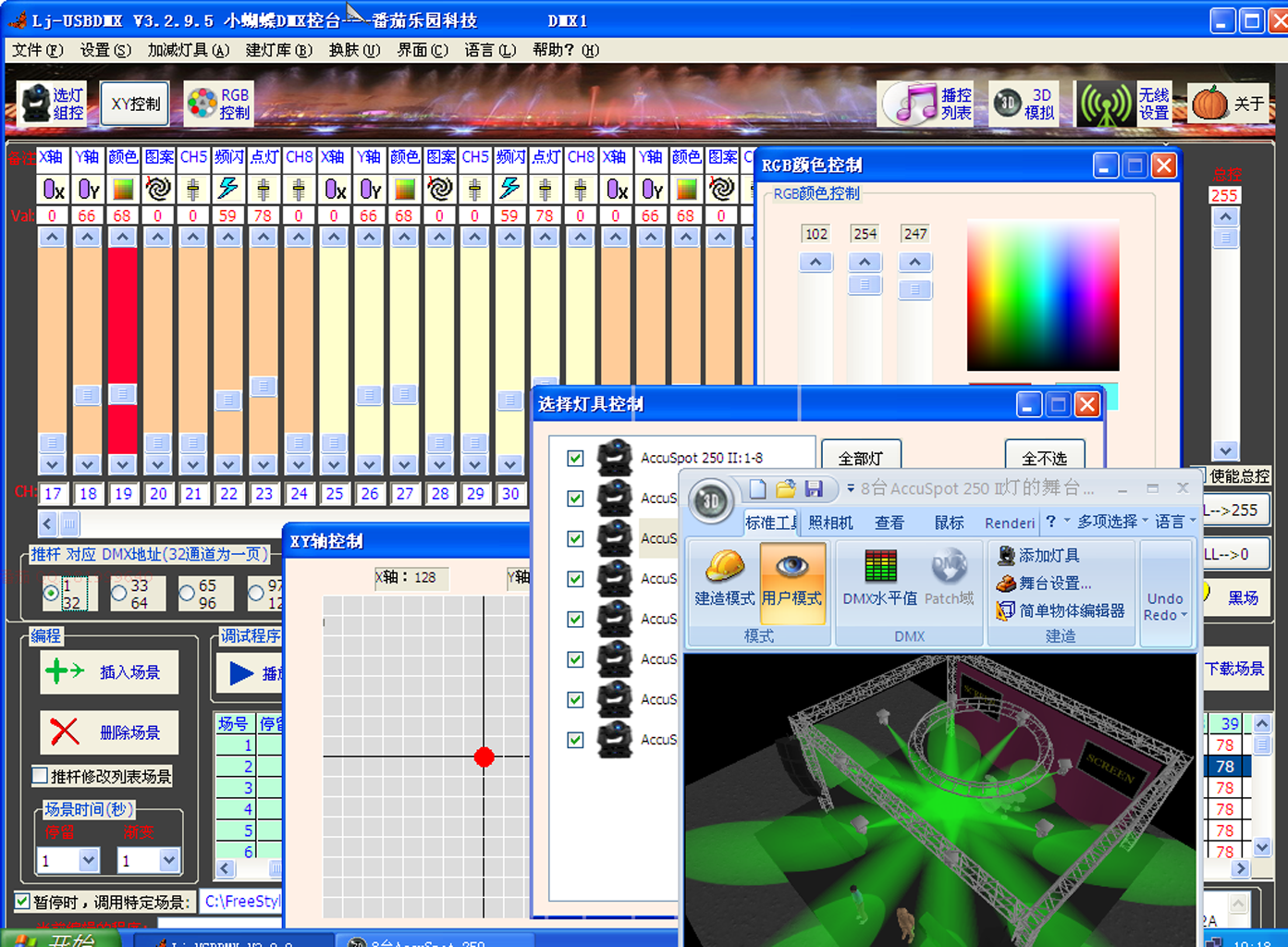Expand quick access toolbar arrow in 3D window
The image size is (1288, 947).
click(850, 488)
